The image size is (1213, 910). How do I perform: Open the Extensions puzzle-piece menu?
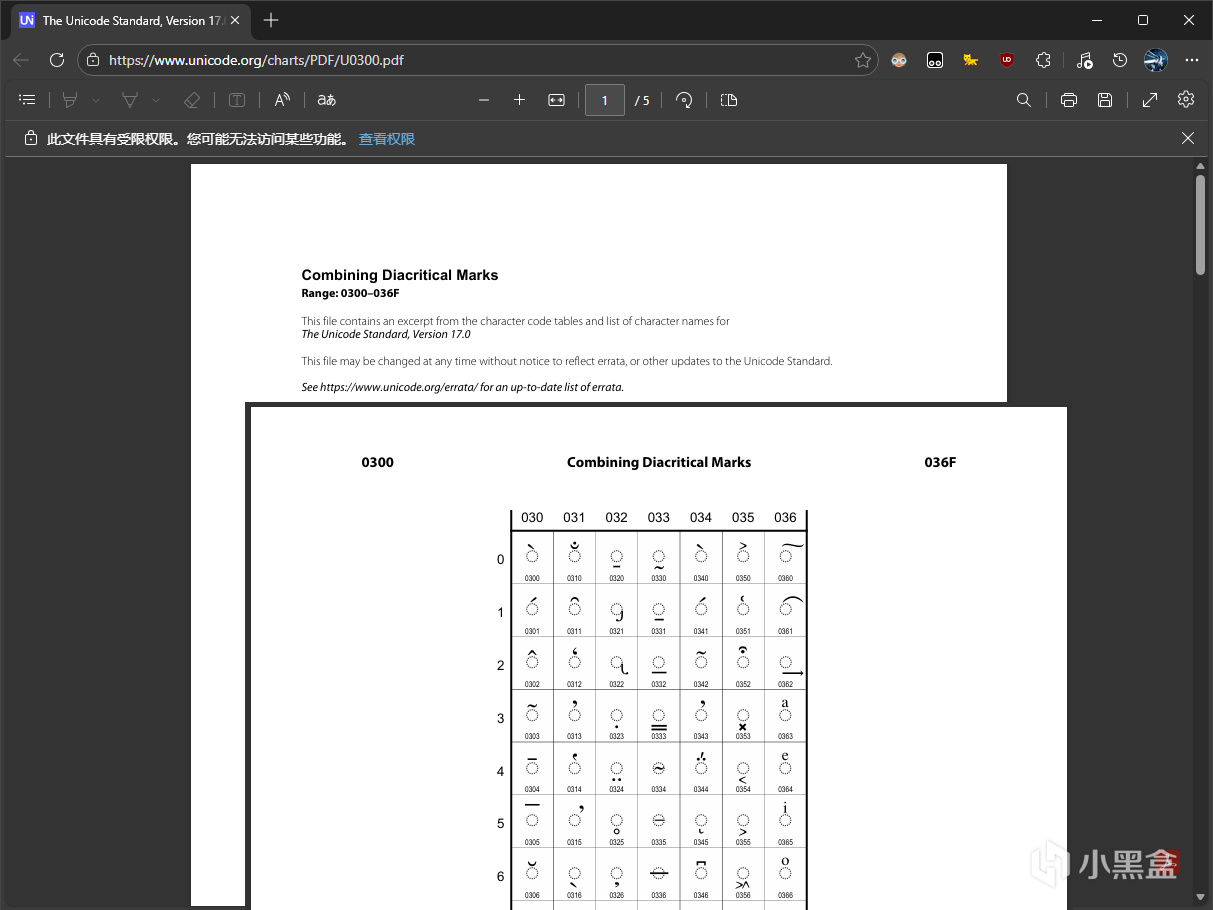pos(1043,60)
